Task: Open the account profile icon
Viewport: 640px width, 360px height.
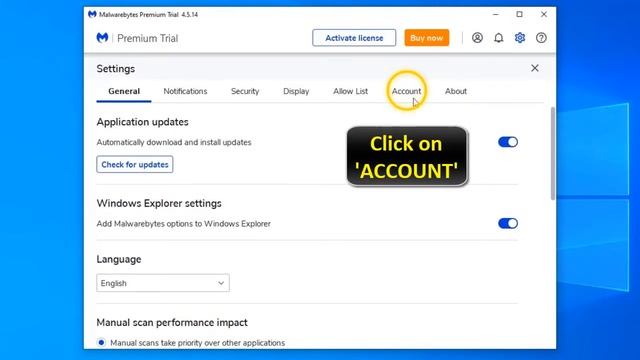Action: [x=477, y=38]
